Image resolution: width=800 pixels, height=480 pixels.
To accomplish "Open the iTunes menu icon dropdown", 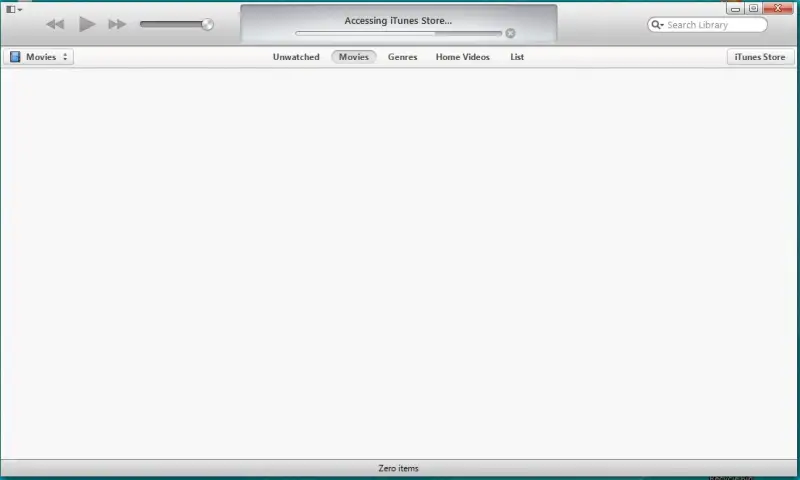I will (x=14, y=9).
